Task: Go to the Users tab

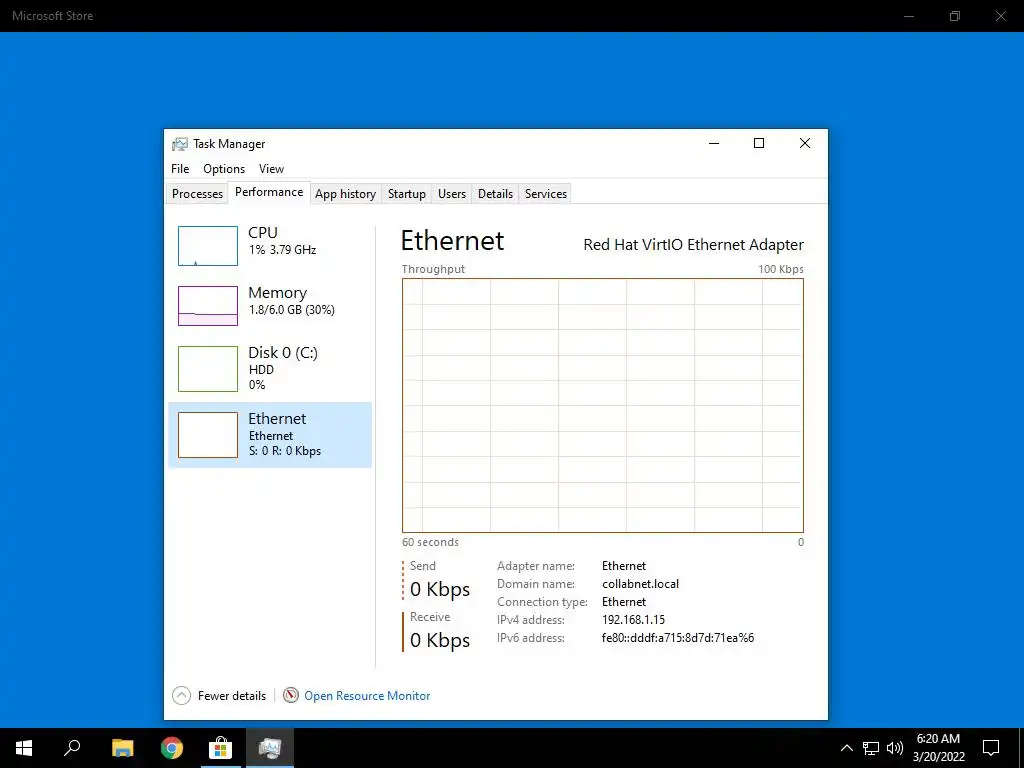Action: point(452,194)
